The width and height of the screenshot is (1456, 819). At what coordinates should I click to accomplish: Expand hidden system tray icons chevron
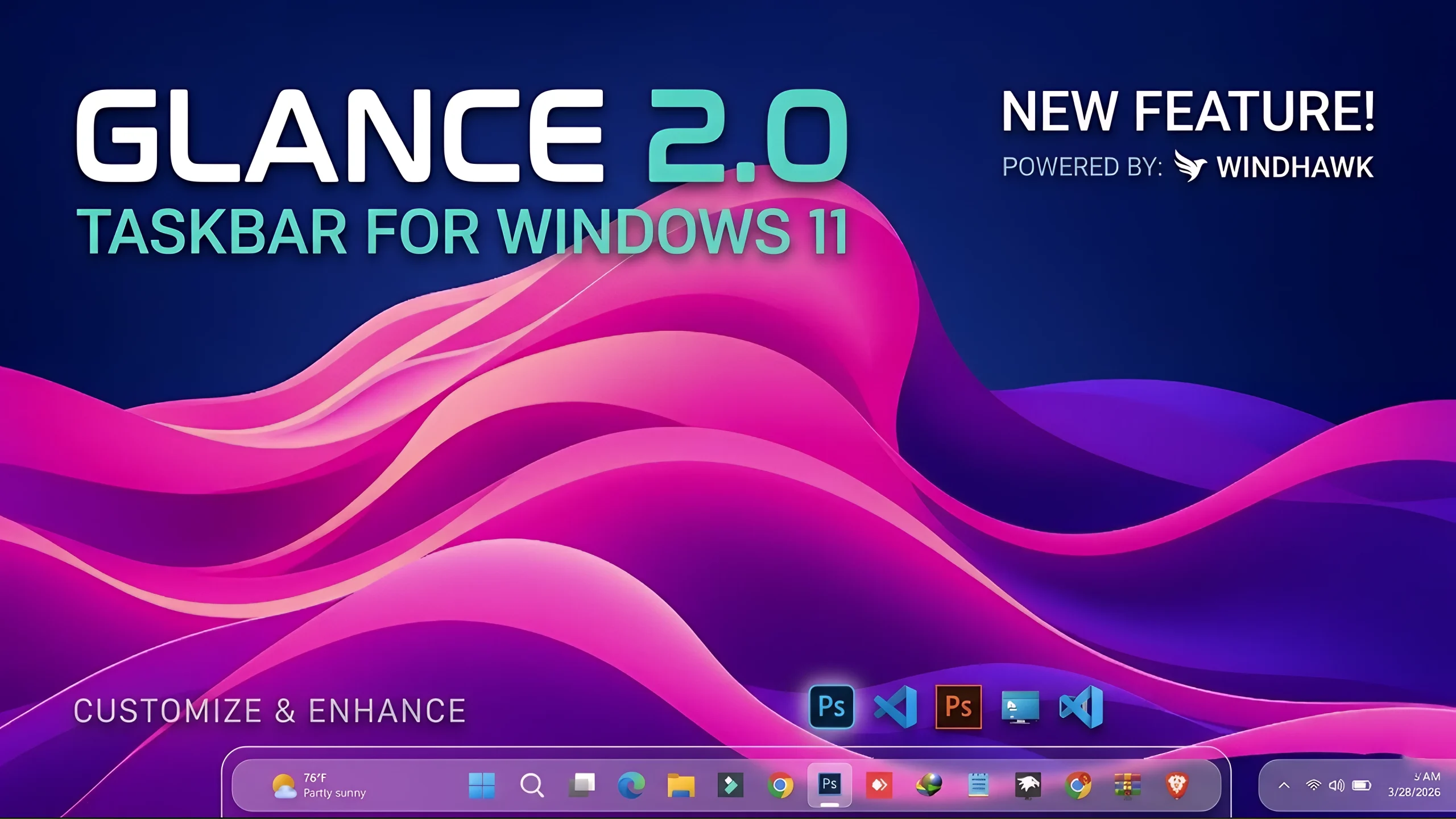pos(1284,786)
